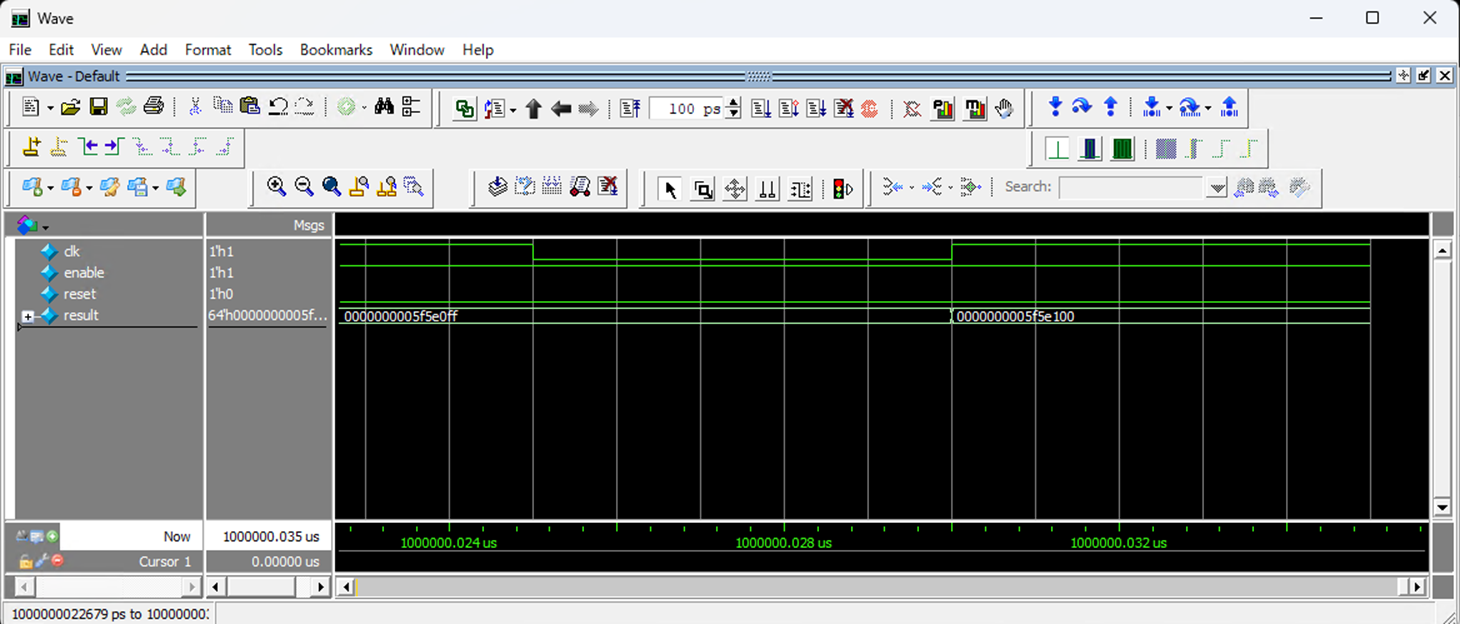Save the wave format with floppy icon
The image size is (1460, 624).
point(98,107)
